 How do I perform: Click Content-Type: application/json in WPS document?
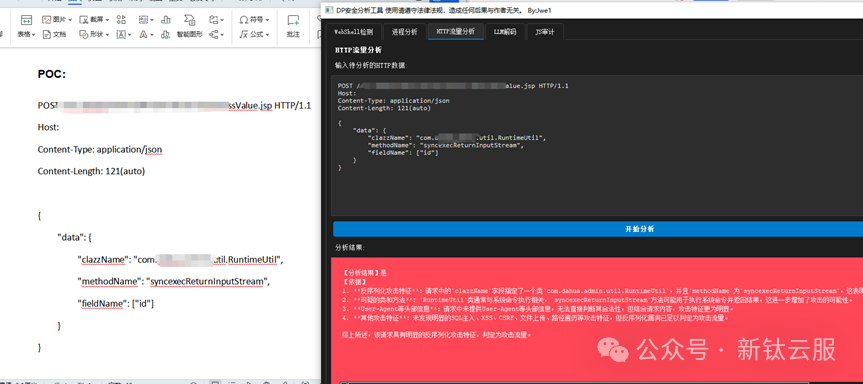100,150
